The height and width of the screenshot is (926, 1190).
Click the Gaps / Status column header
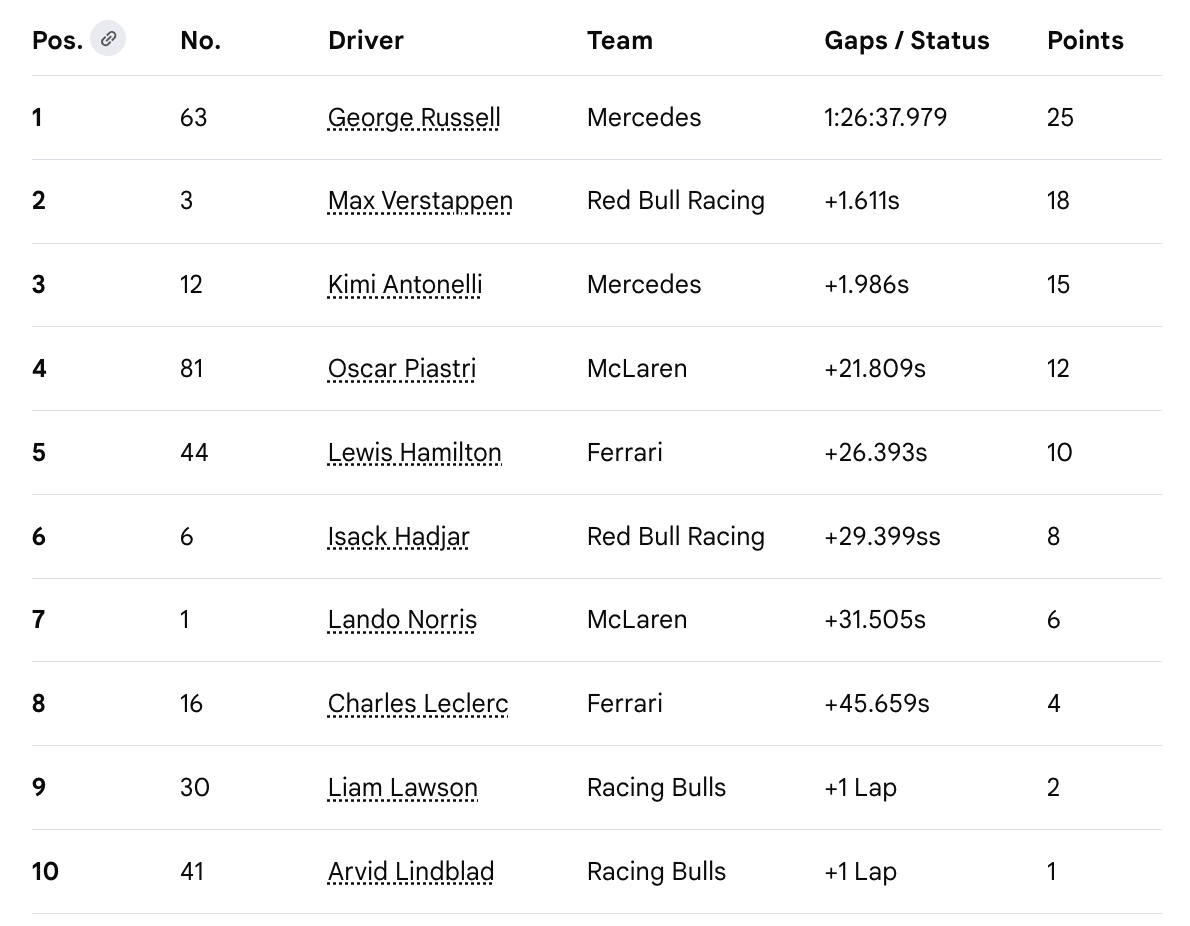click(x=907, y=40)
